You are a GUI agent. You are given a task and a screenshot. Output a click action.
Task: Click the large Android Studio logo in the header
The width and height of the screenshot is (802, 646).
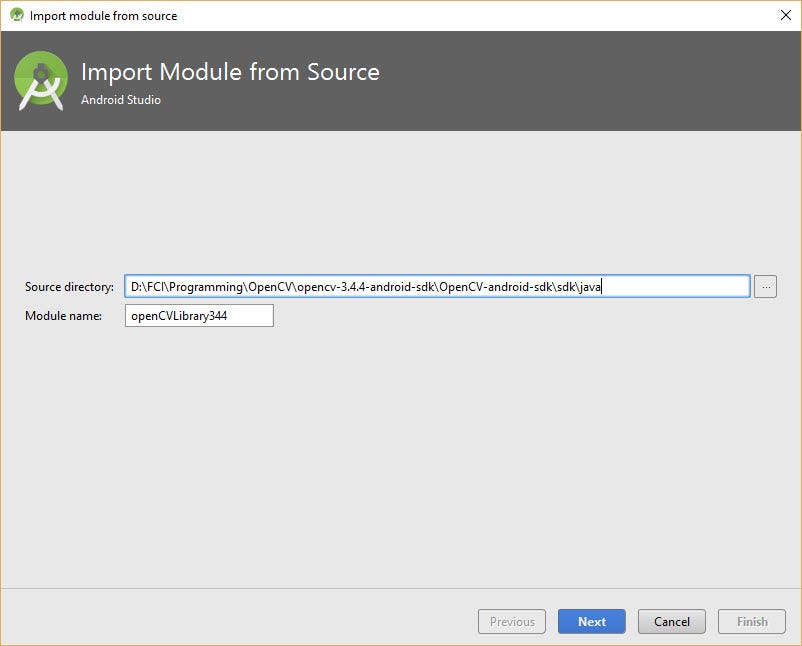point(41,81)
